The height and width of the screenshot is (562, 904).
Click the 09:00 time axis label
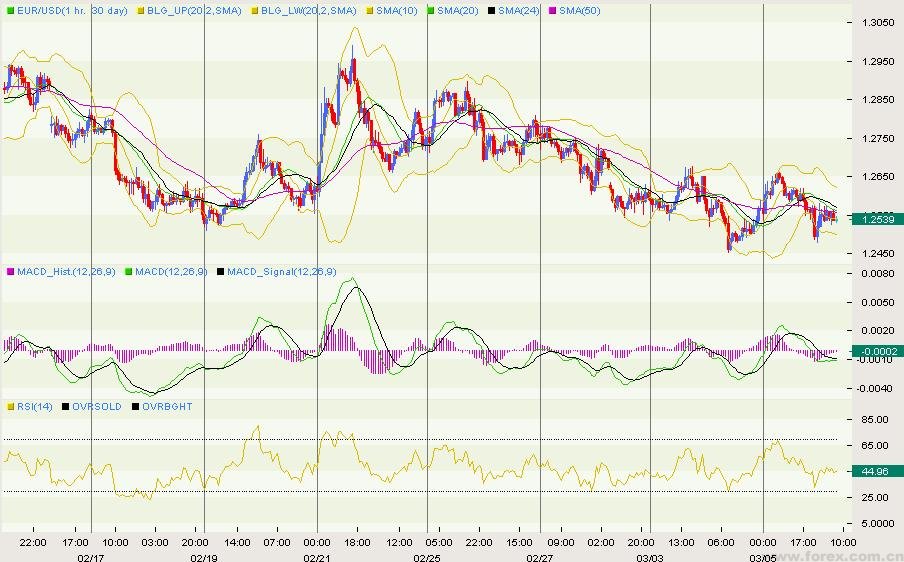point(561,542)
